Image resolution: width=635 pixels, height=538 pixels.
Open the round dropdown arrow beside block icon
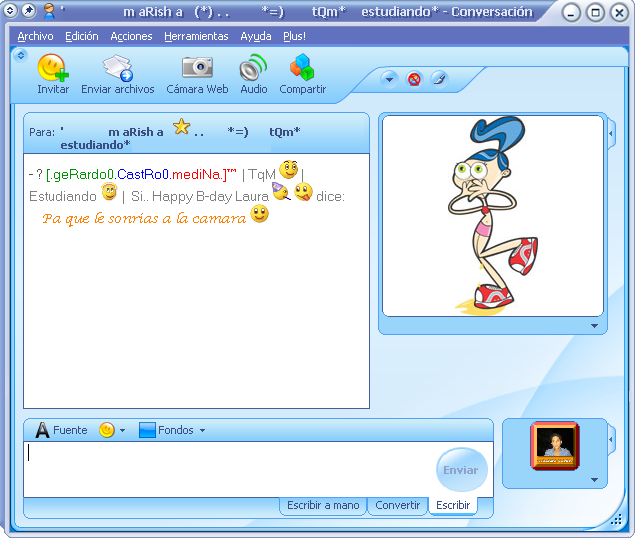click(x=389, y=79)
